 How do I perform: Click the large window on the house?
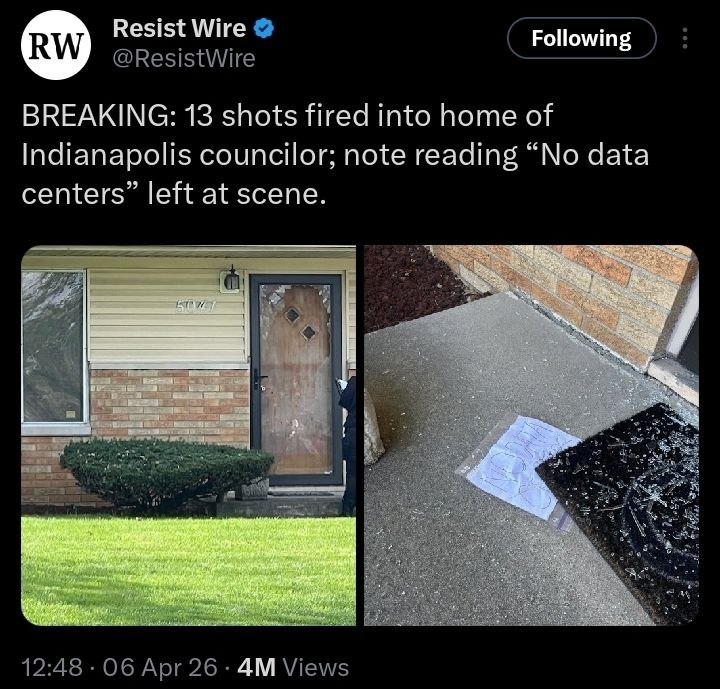click(x=54, y=346)
